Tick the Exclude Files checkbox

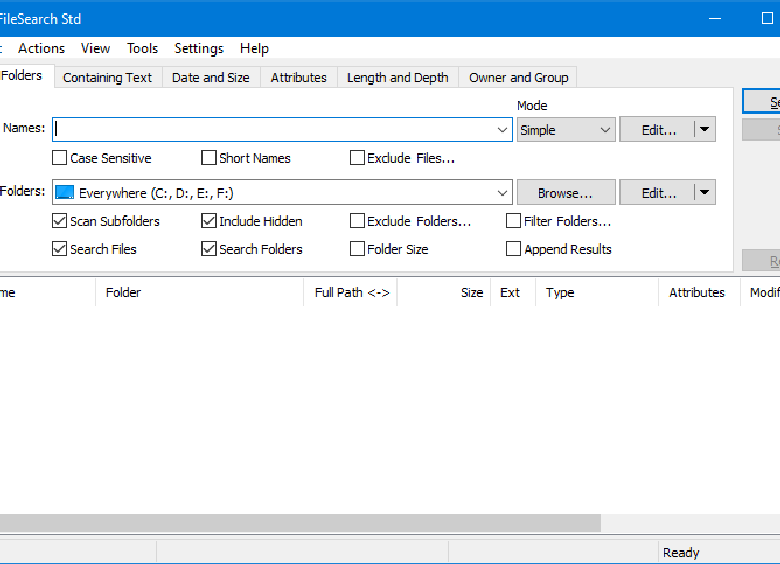pos(357,158)
